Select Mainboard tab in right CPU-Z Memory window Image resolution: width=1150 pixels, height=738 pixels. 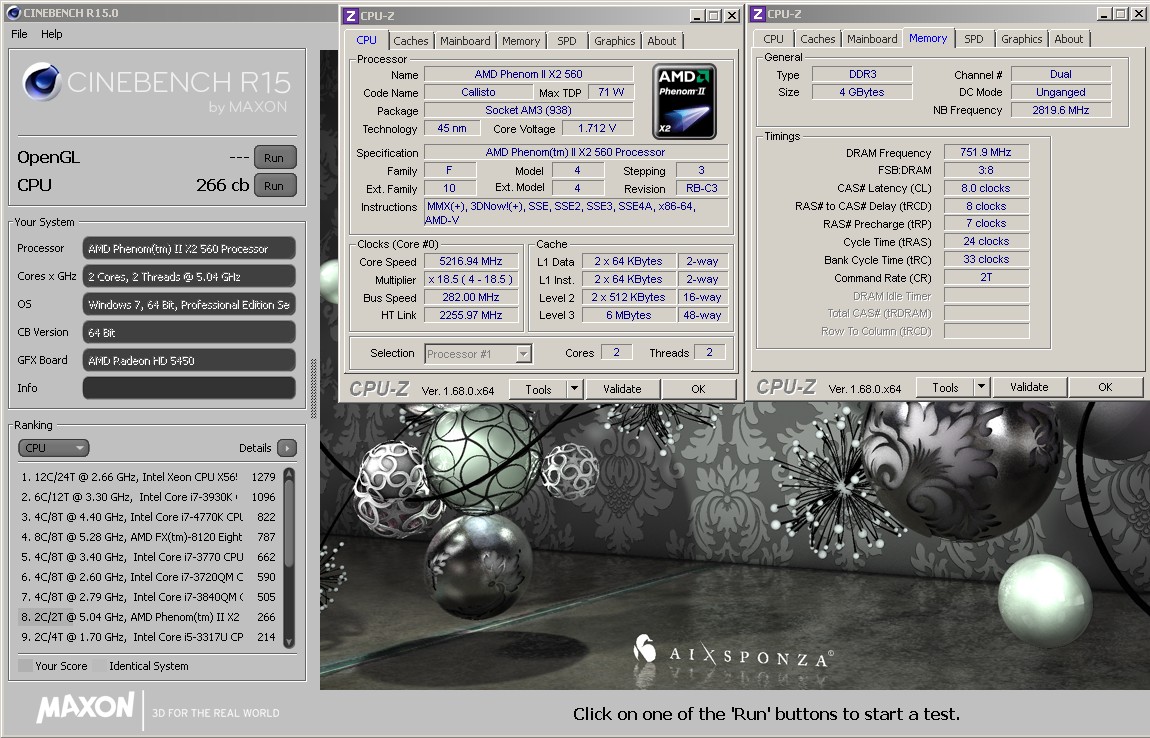[872, 39]
